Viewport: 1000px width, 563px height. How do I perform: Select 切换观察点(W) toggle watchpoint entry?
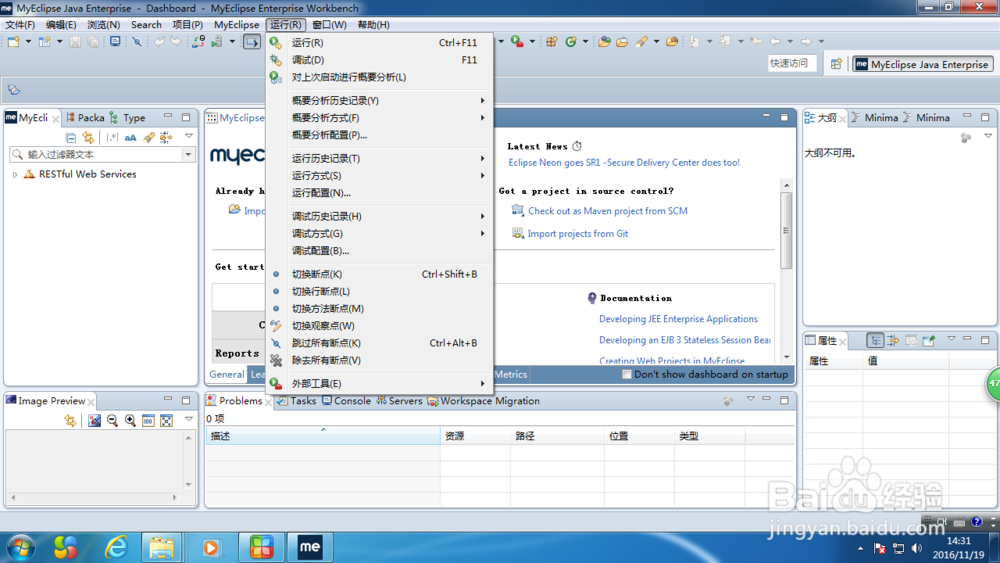379,326
